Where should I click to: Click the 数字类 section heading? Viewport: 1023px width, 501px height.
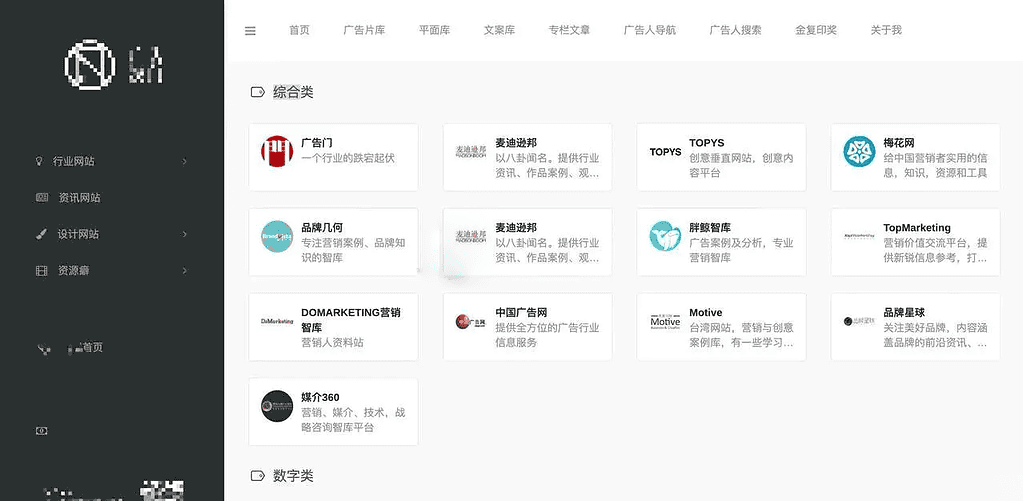click(293, 476)
